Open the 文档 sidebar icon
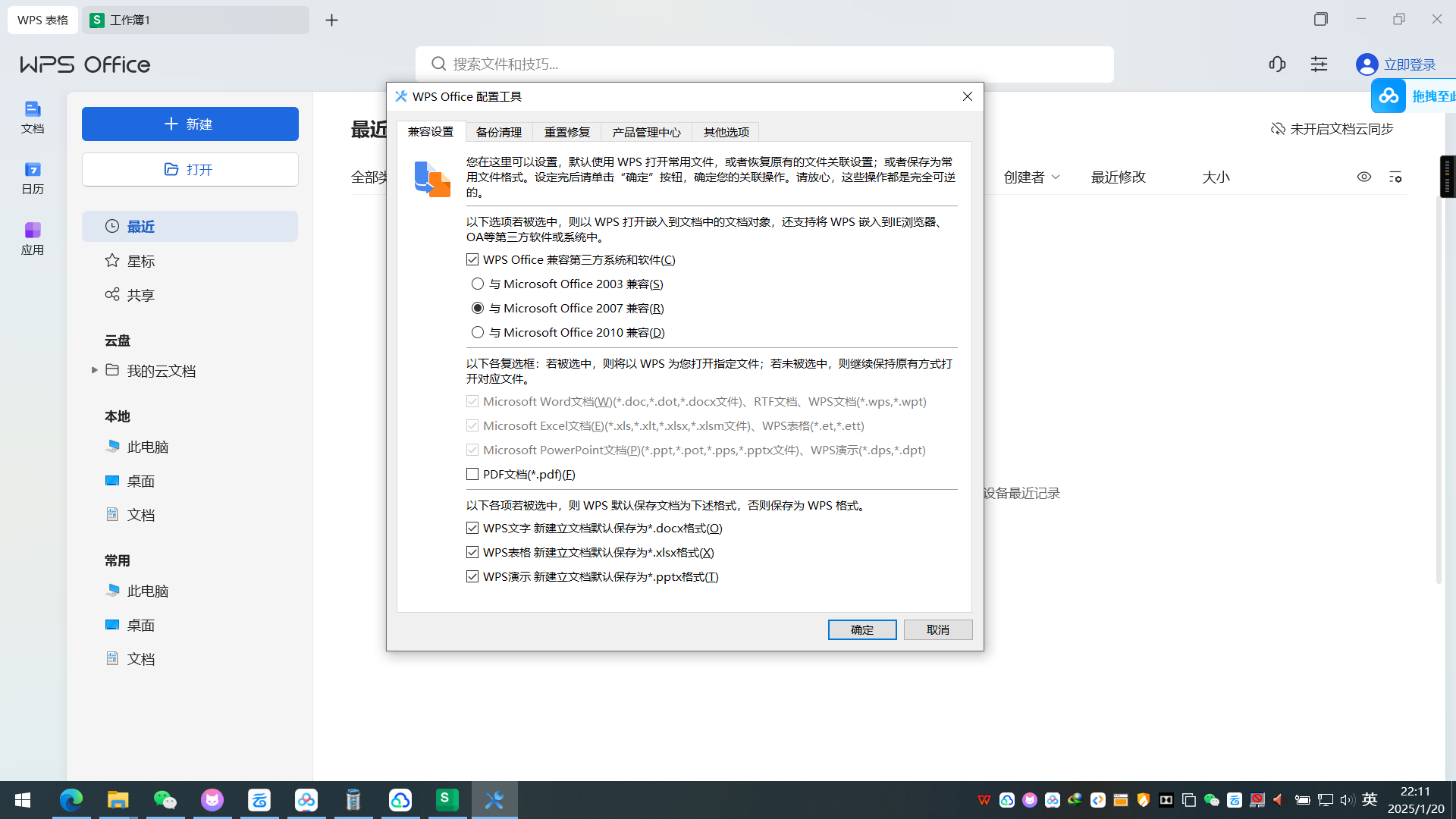 [33, 118]
